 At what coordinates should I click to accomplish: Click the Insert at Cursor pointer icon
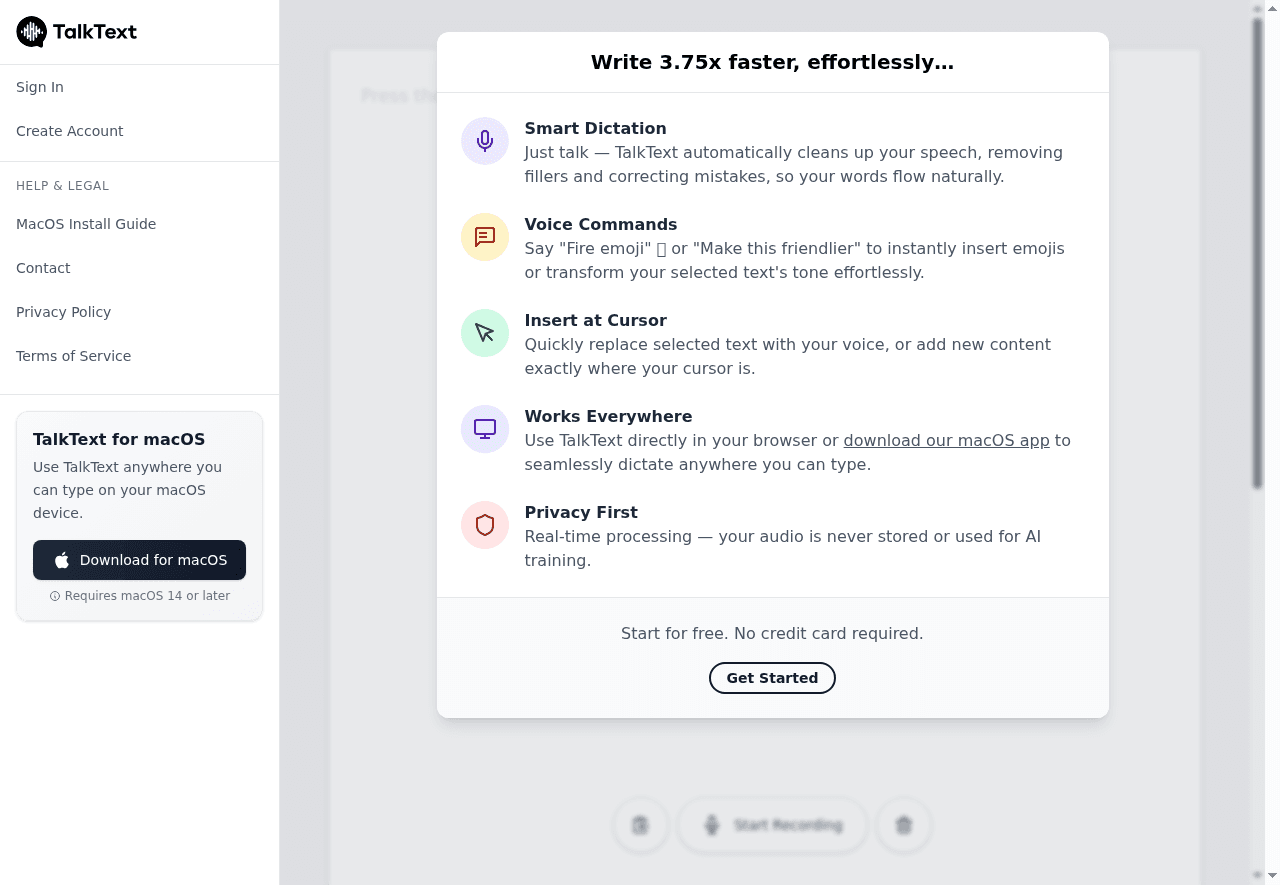[x=485, y=333]
